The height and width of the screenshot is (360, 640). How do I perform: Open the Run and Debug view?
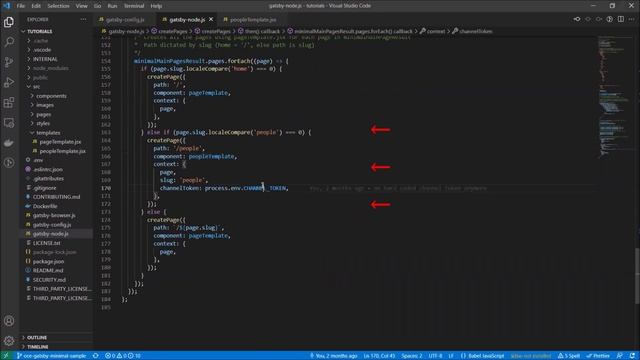(x=9, y=82)
